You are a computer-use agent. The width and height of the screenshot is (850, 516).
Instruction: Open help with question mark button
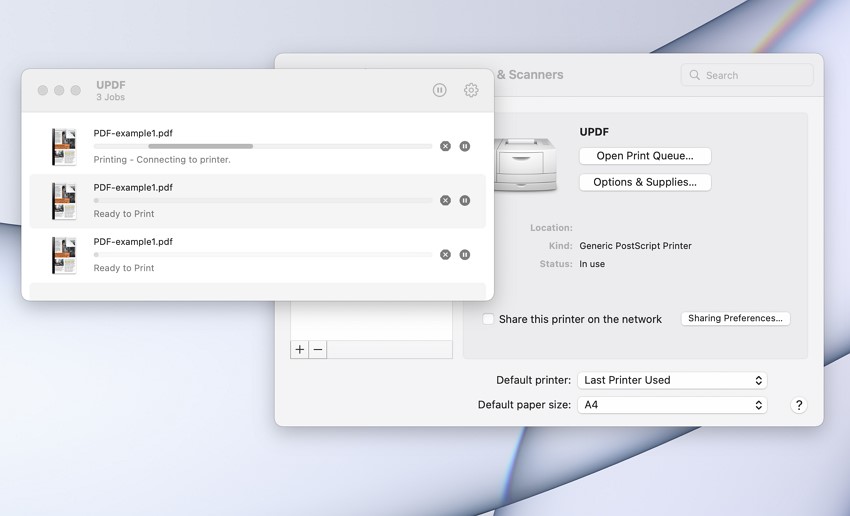(x=799, y=405)
